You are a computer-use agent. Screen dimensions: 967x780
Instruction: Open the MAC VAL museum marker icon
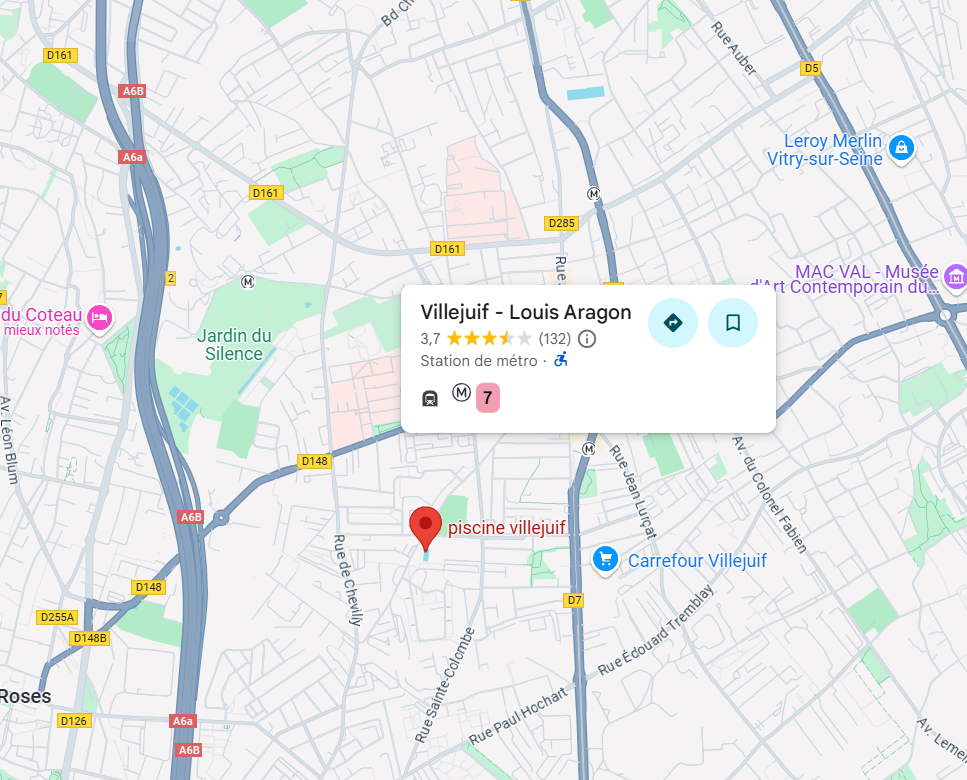(955, 277)
